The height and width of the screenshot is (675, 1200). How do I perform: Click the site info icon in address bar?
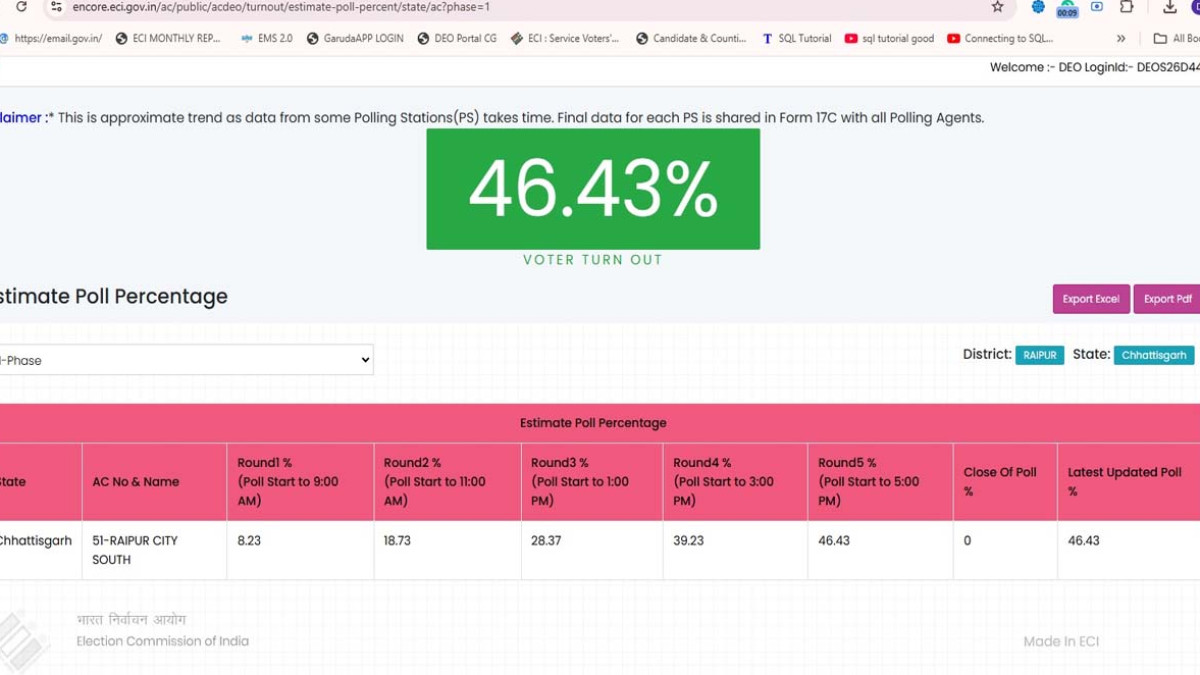click(x=56, y=7)
